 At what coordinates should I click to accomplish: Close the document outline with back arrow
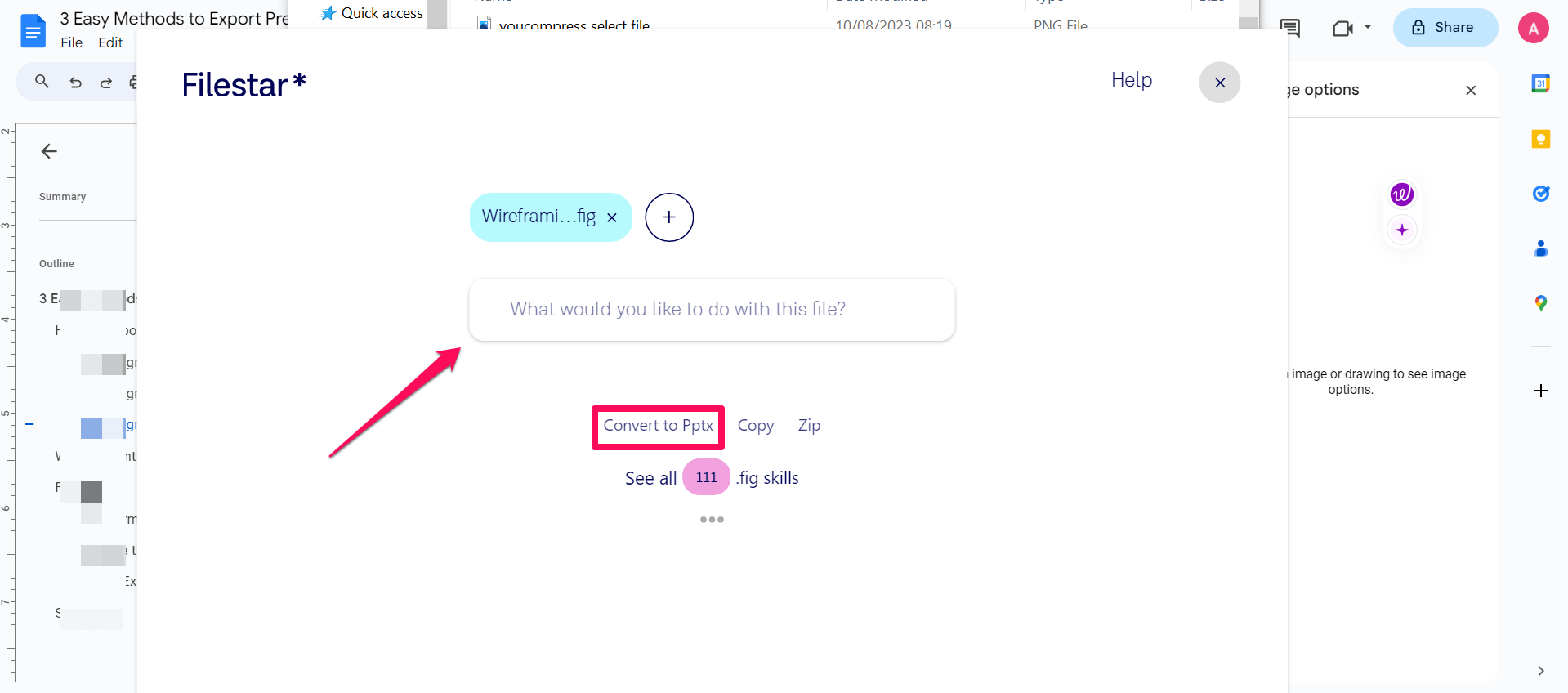tap(49, 151)
